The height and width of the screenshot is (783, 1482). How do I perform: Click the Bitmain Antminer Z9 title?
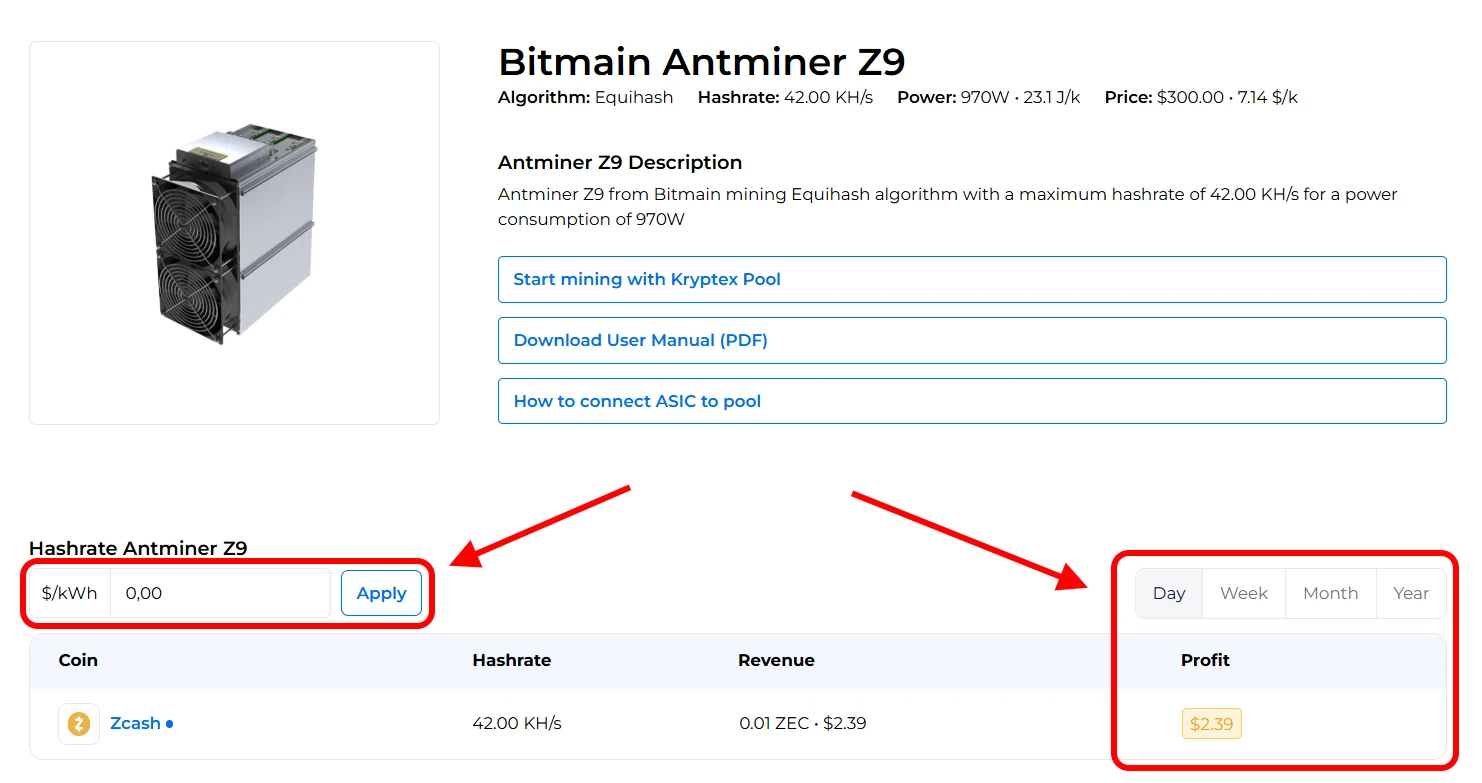[x=701, y=62]
